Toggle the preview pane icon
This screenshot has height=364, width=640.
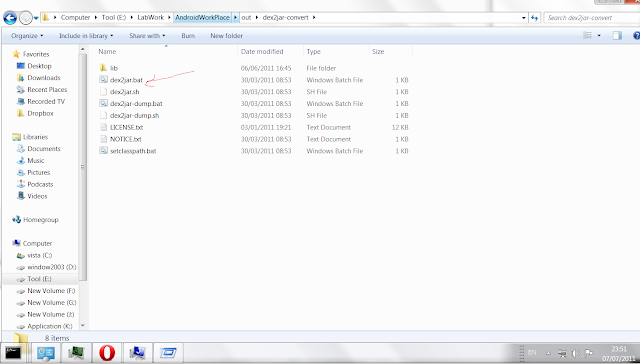click(617, 36)
